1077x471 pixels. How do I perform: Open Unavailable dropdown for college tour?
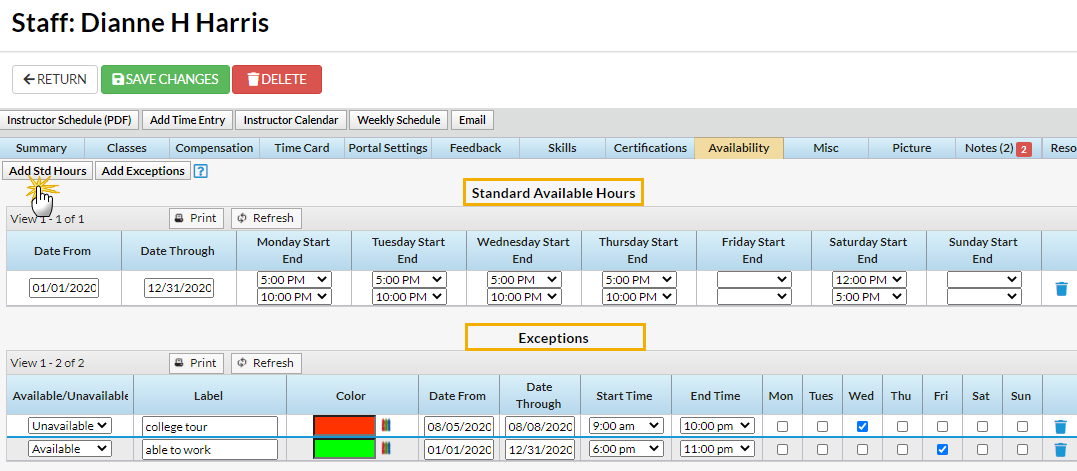(x=69, y=426)
